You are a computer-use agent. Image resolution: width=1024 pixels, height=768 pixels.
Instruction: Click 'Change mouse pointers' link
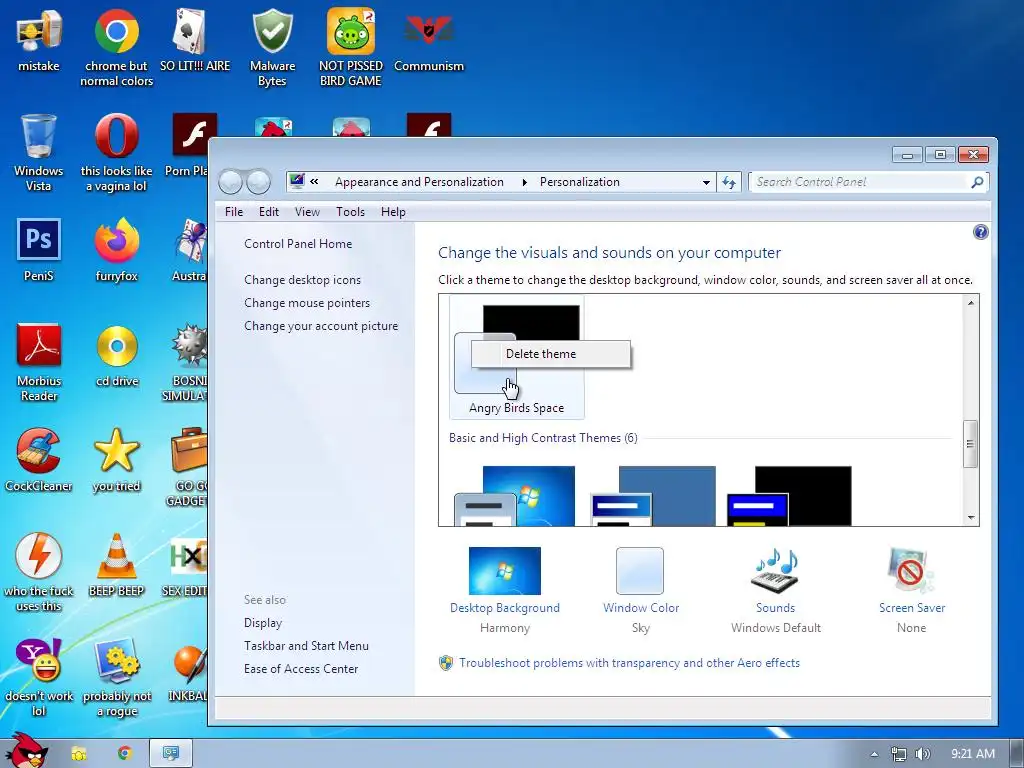pyautogui.click(x=307, y=303)
